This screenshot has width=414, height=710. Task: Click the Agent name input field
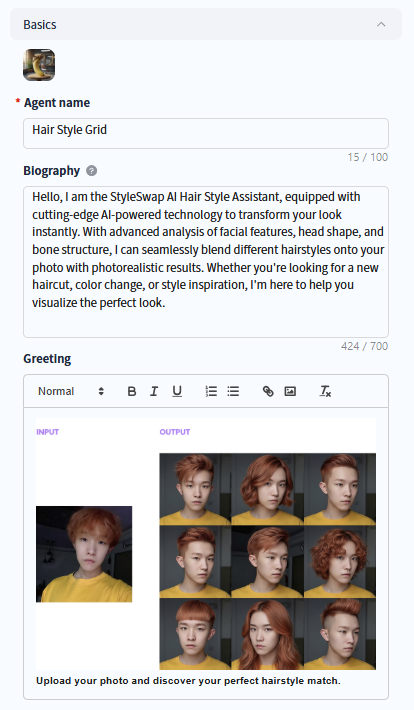(206, 134)
